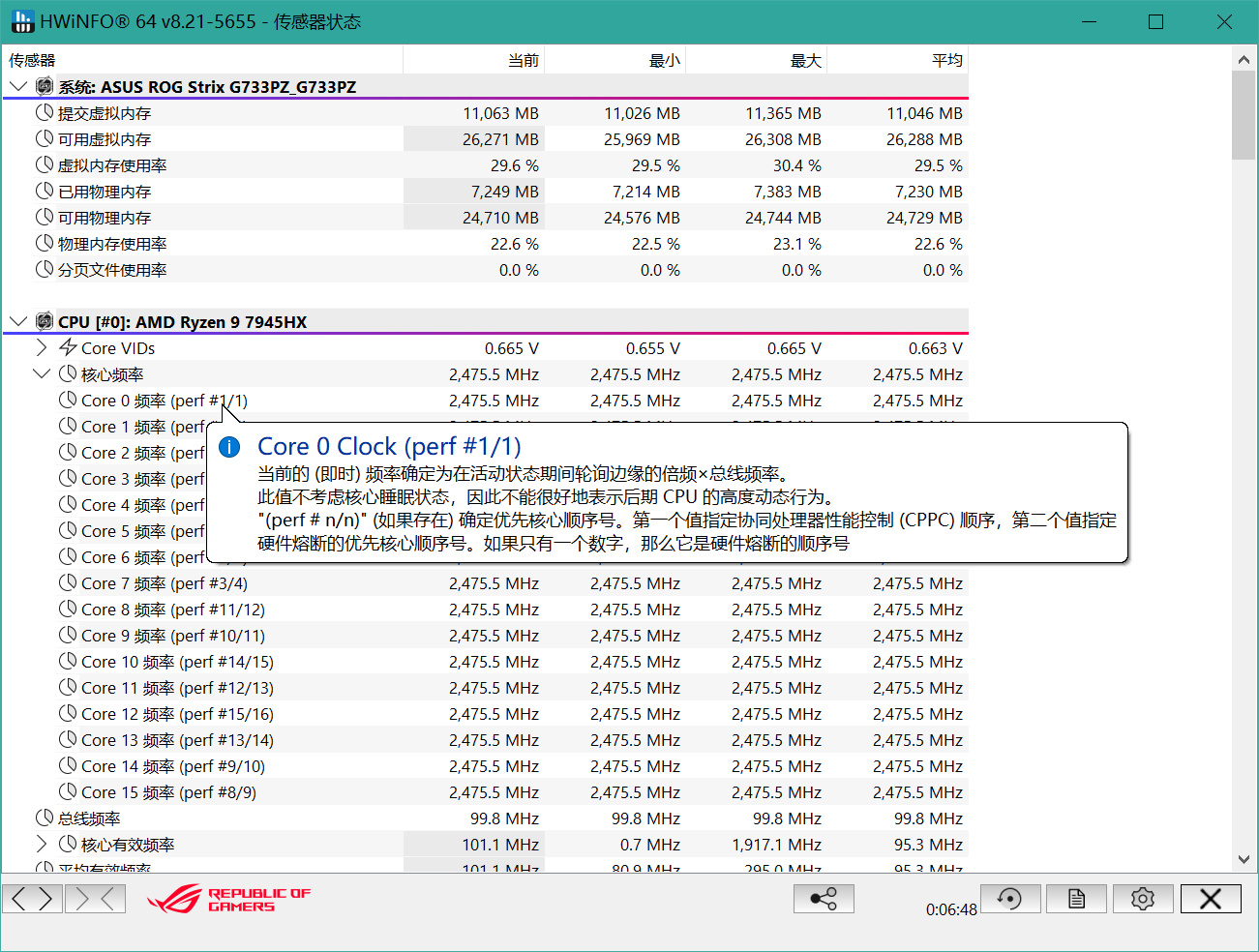Click the 0.655 V minimum value
Image resolution: width=1259 pixels, height=952 pixels.
point(652,348)
